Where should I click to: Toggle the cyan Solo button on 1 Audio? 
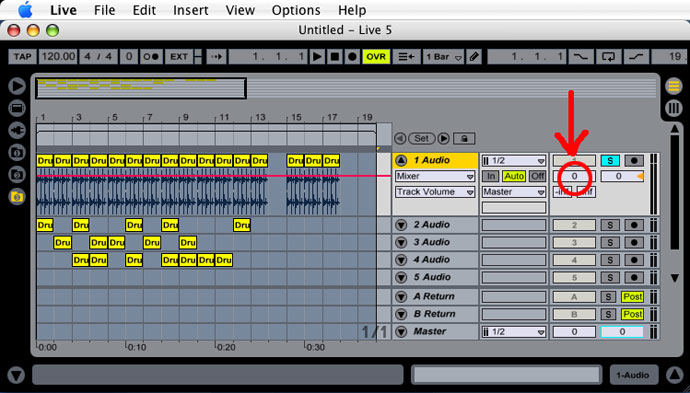(x=610, y=161)
